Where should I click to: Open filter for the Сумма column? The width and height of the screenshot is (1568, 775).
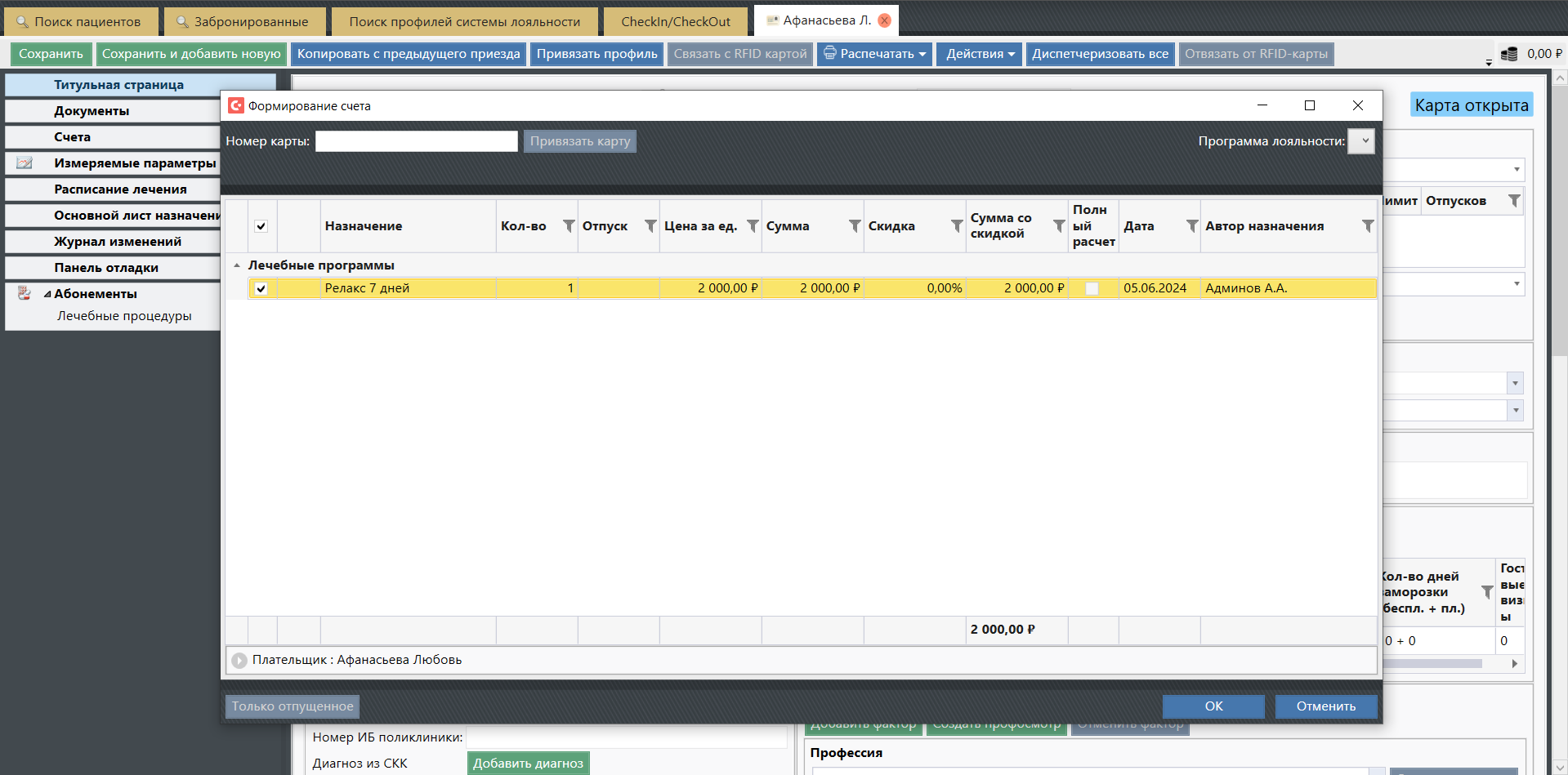tap(854, 226)
